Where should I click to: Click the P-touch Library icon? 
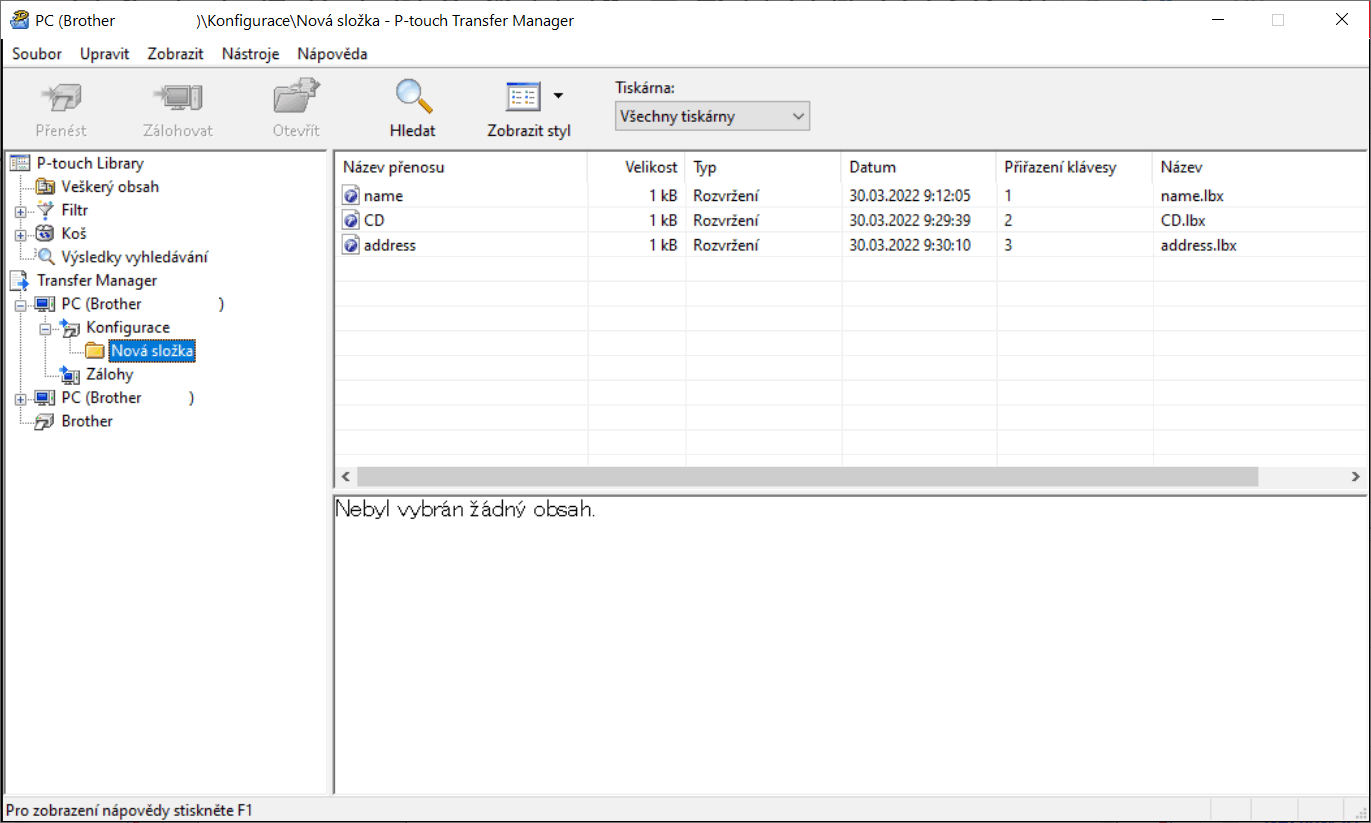coord(20,163)
